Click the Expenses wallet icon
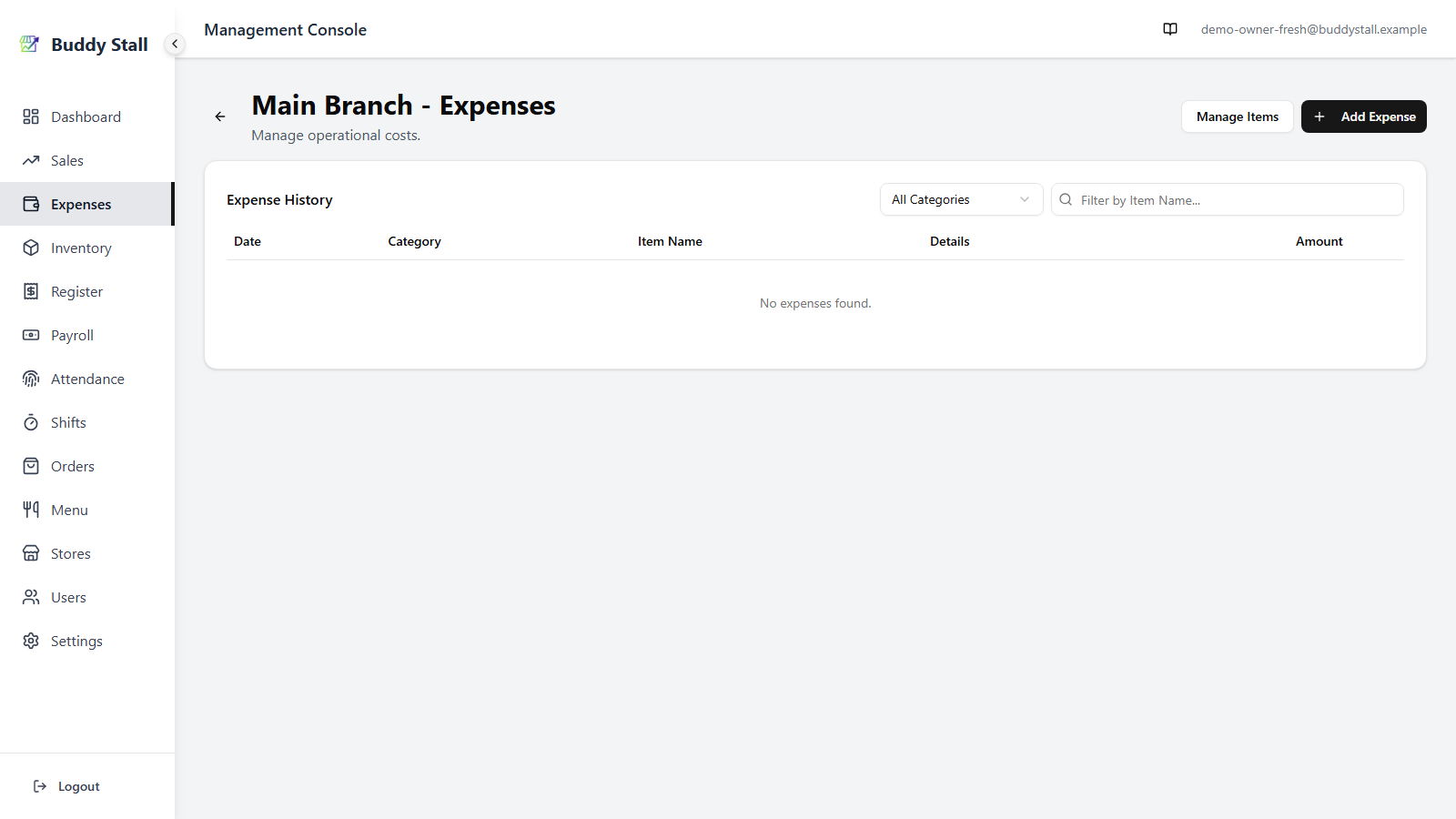 [31, 204]
